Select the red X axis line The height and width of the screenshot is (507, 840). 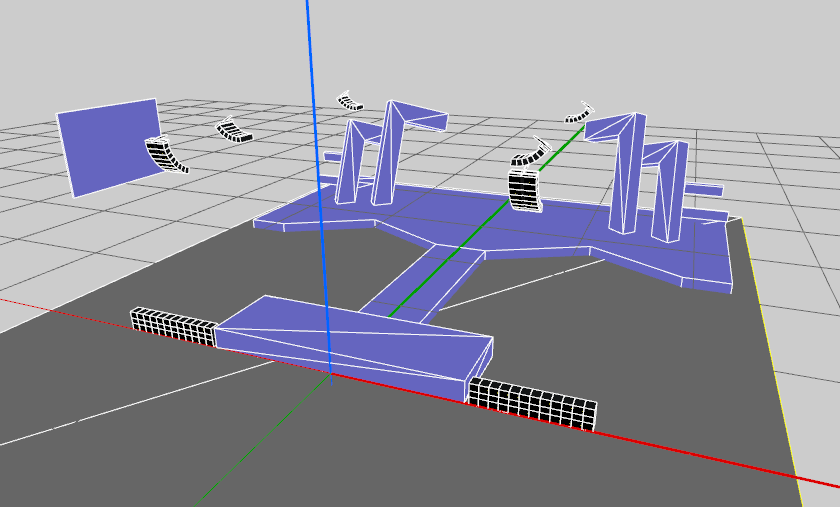[x=700, y=451]
